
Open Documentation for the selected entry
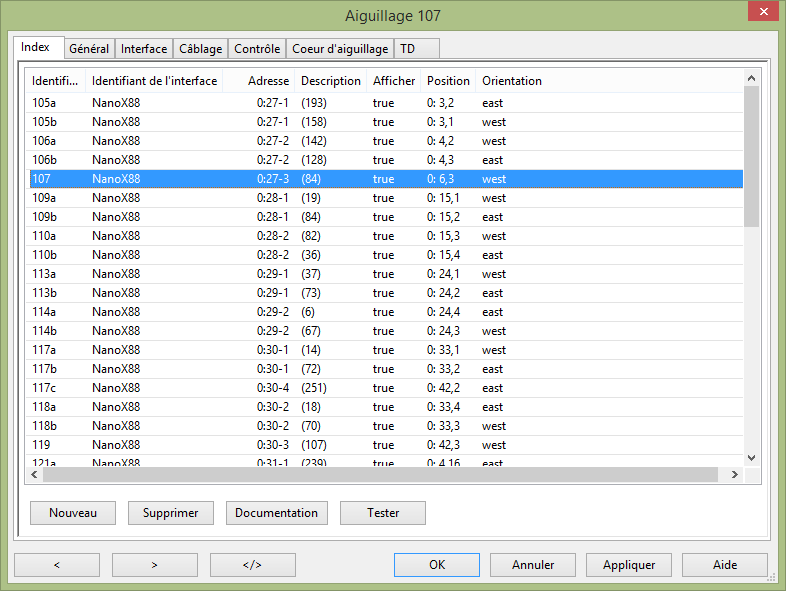tap(276, 513)
